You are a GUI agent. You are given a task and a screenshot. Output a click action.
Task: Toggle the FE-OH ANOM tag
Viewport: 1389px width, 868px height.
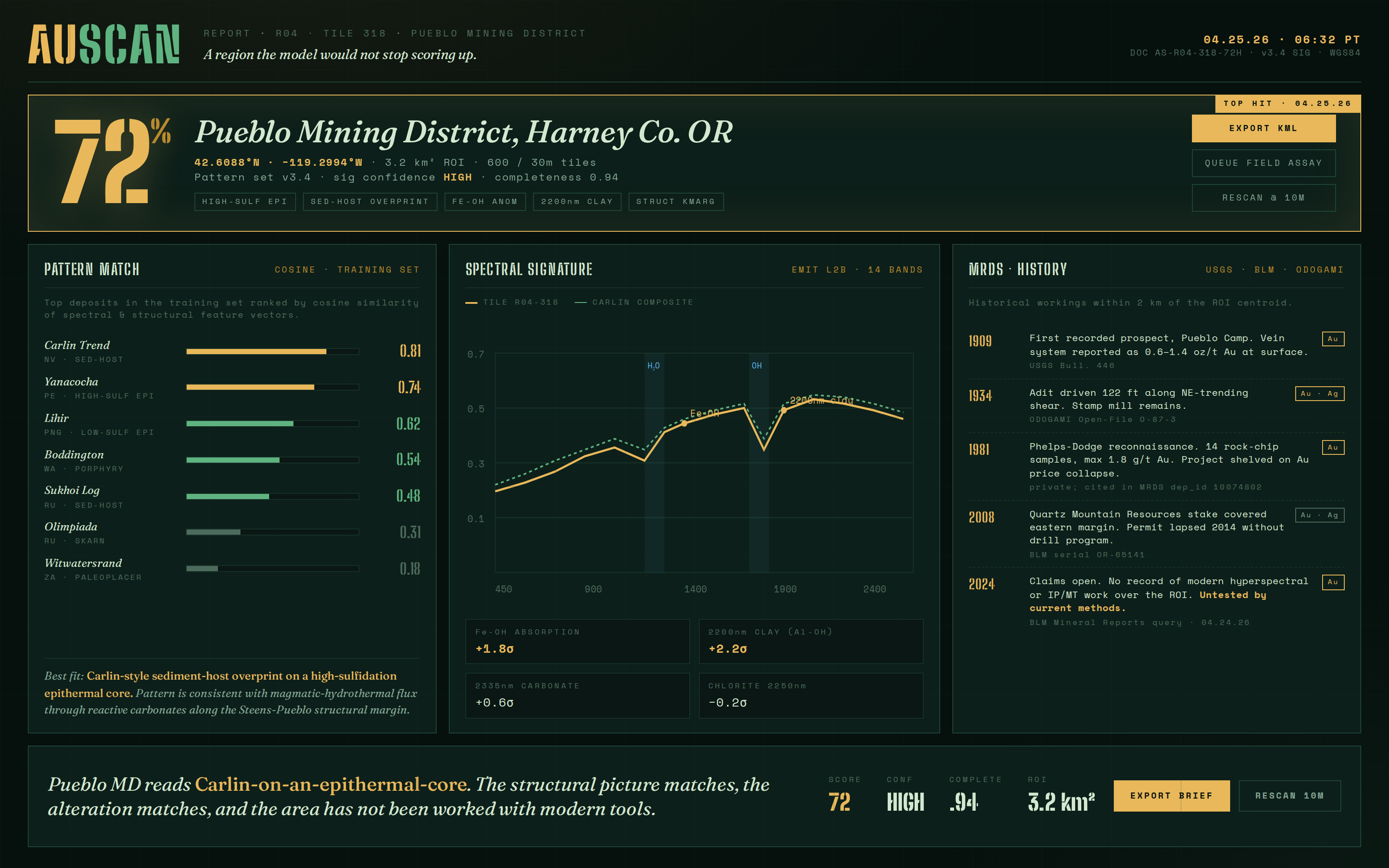point(484,201)
